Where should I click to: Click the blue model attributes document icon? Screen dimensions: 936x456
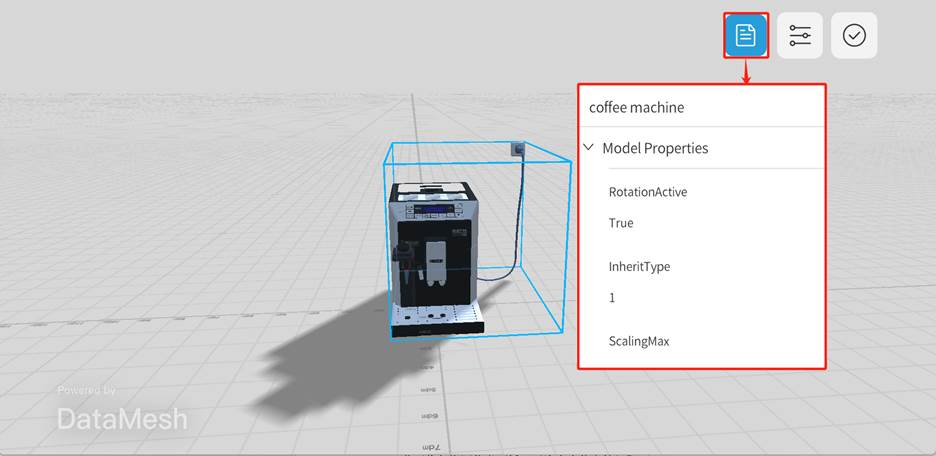tap(746, 36)
